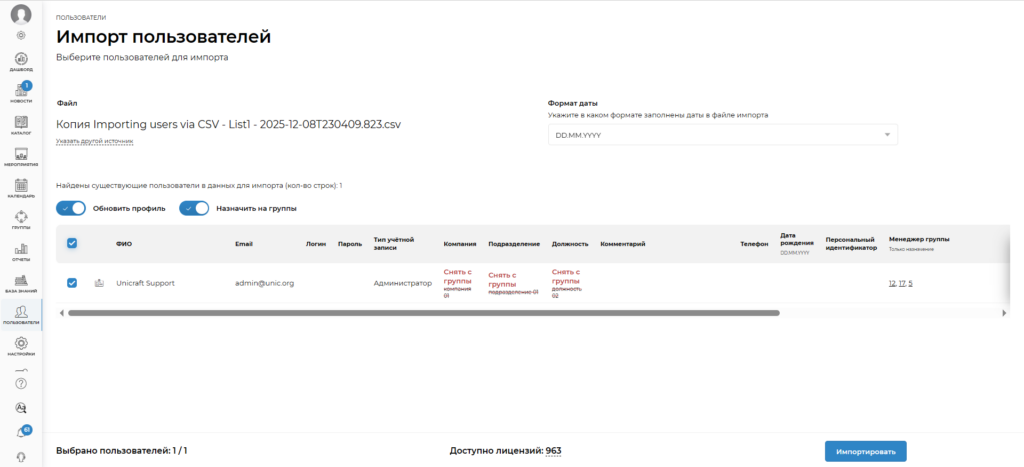
Task: Click the 'Пользователи' breadcrumb
Action: [x=82, y=18]
